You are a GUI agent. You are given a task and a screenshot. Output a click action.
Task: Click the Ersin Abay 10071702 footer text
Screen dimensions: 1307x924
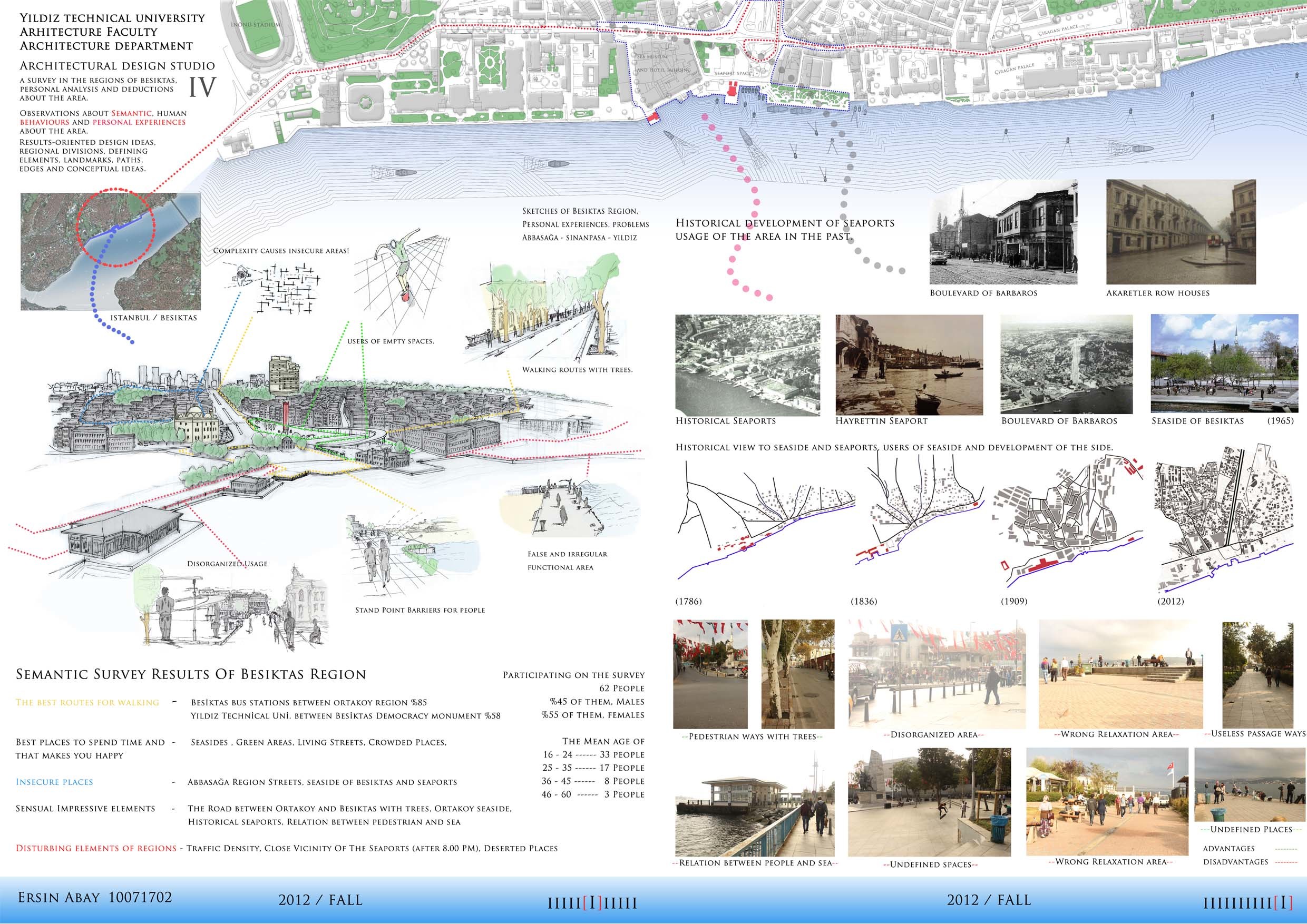point(95,898)
